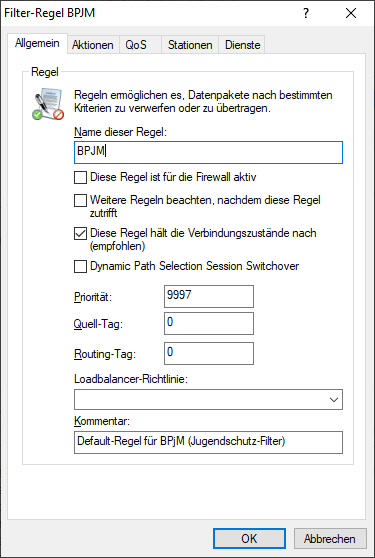Click the firewall rule document icon
The image size is (375, 558).
(48, 105)
